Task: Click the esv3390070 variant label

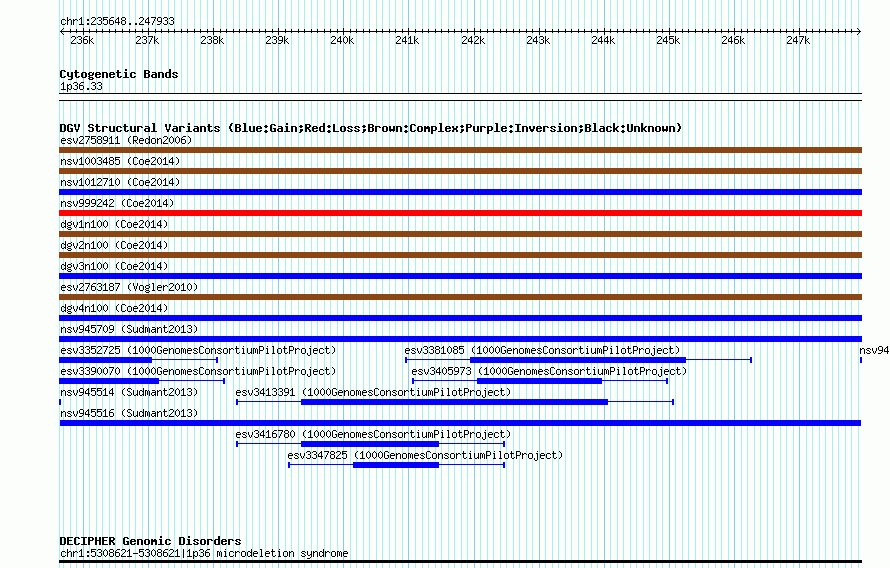Action: [198, 371]
